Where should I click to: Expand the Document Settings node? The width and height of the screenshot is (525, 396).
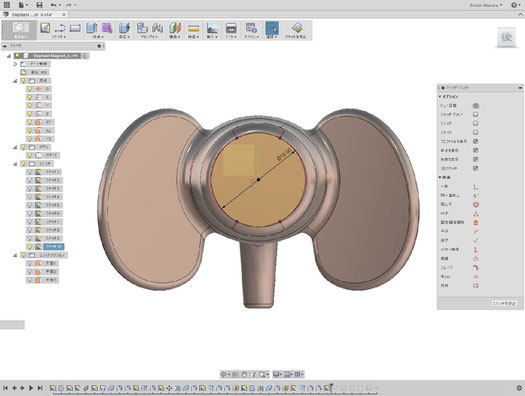pyautogui.click(x=15, y=64)
